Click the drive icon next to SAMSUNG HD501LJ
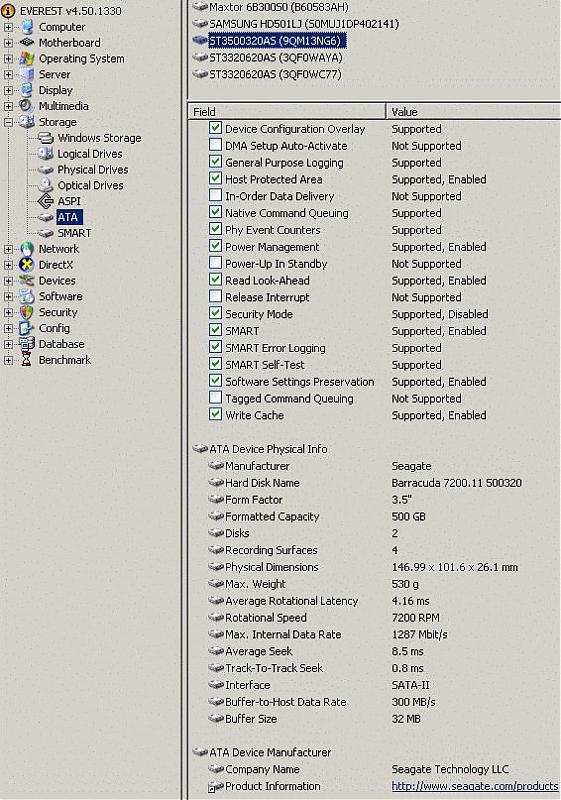Viewport: 561px width, 800px height. [200, 23]
